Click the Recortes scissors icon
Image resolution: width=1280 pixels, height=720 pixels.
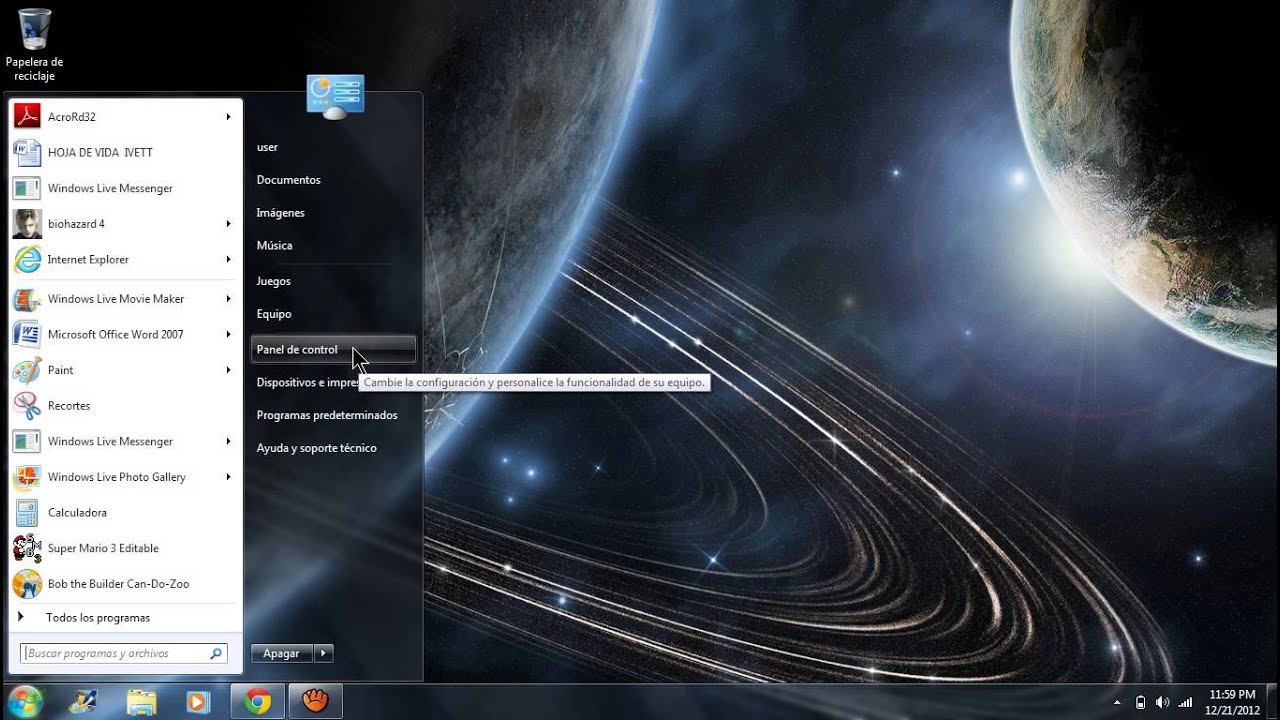coord(27,406)
